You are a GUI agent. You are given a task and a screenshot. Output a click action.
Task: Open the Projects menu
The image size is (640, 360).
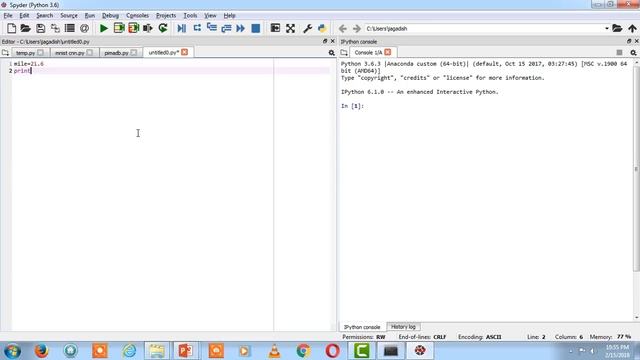[x=166, y=16]
